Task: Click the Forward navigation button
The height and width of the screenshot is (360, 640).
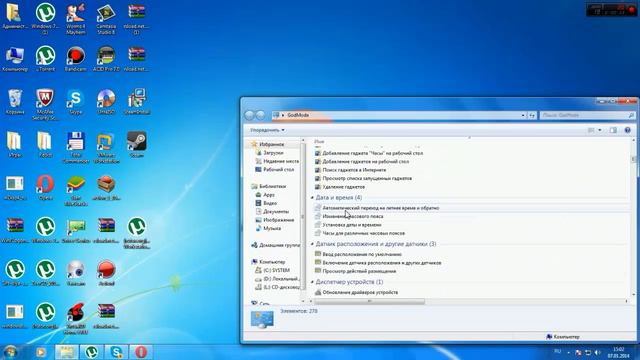Action: (260, 116)
